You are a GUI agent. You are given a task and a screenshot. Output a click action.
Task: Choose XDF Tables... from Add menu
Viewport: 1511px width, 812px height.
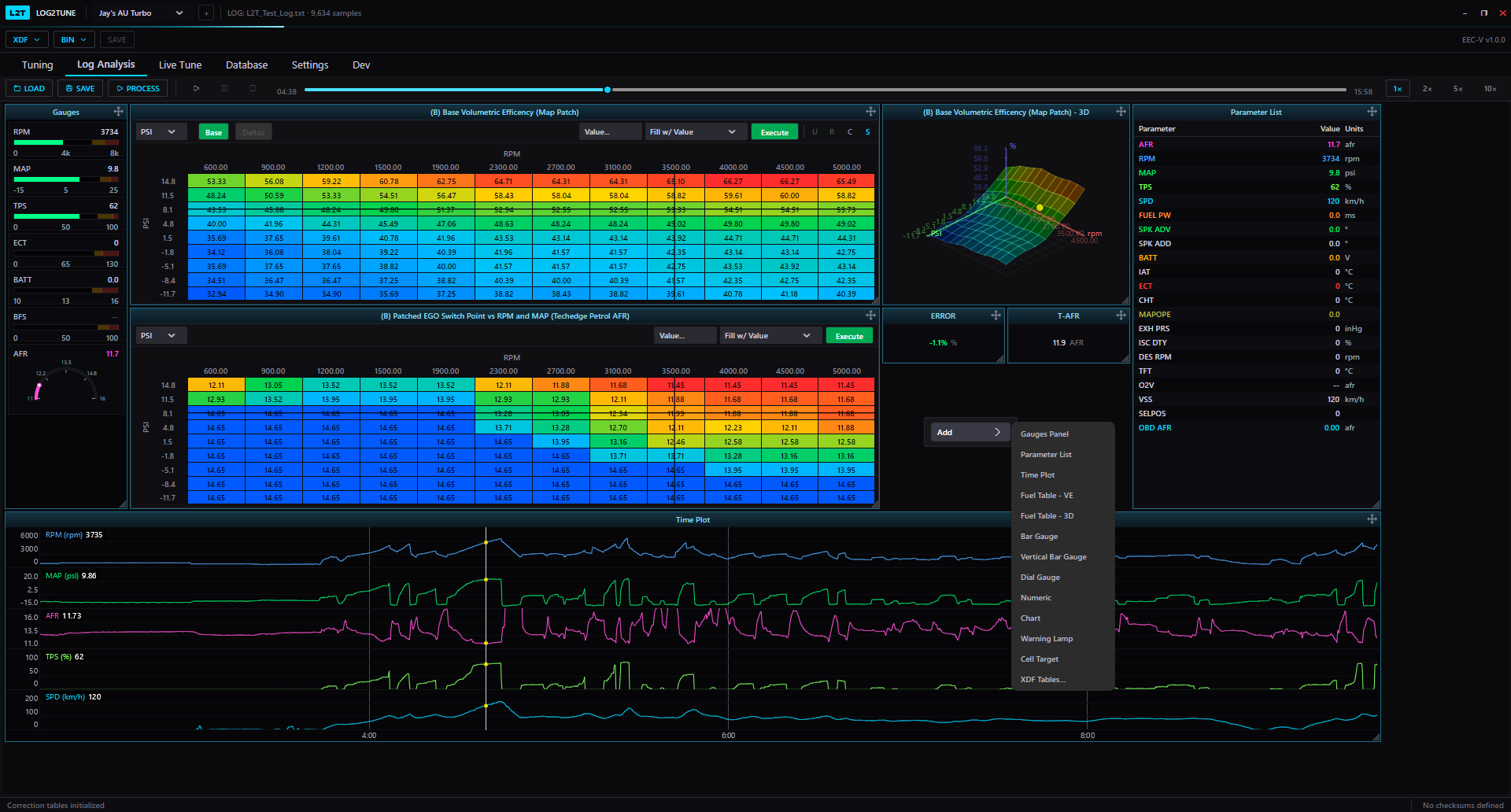(1062, 679)
